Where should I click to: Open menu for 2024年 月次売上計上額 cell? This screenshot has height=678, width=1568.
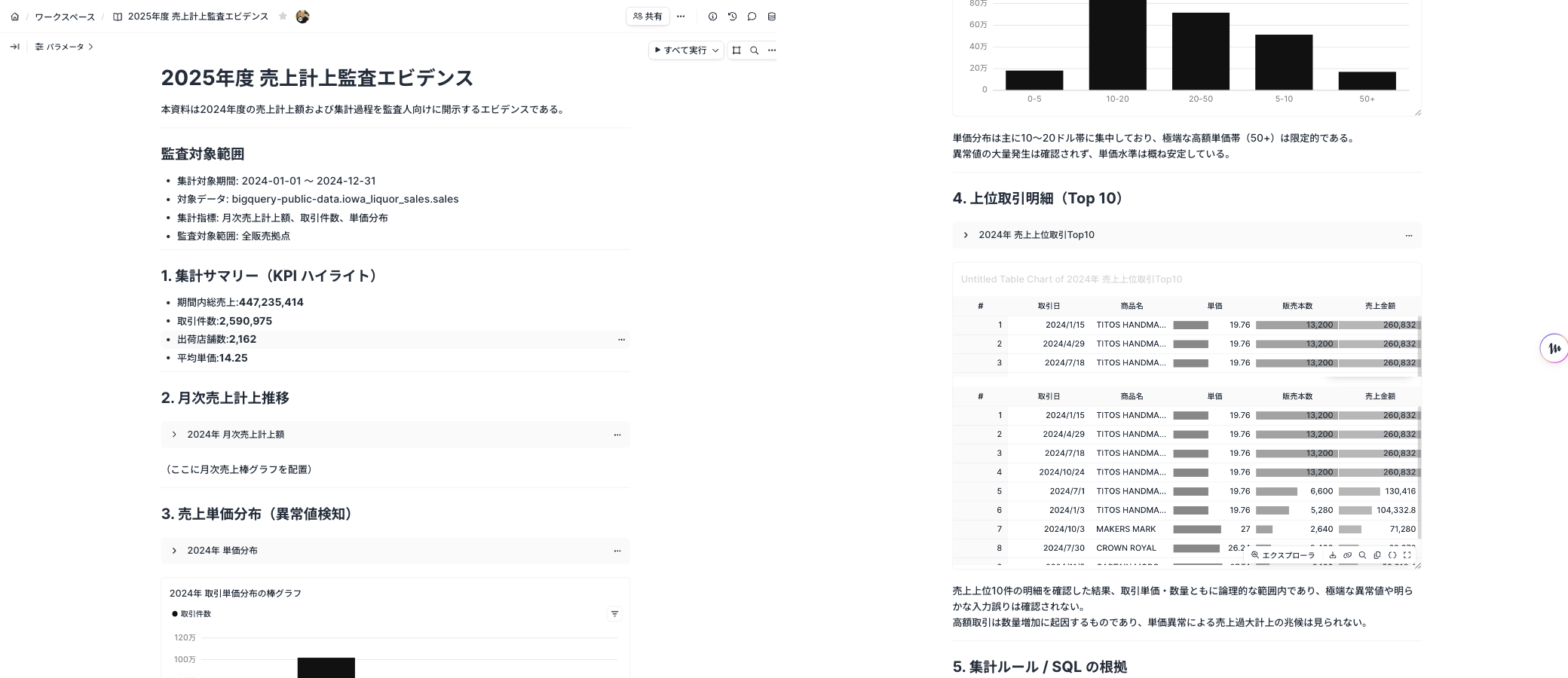click(x=617, y=435)
